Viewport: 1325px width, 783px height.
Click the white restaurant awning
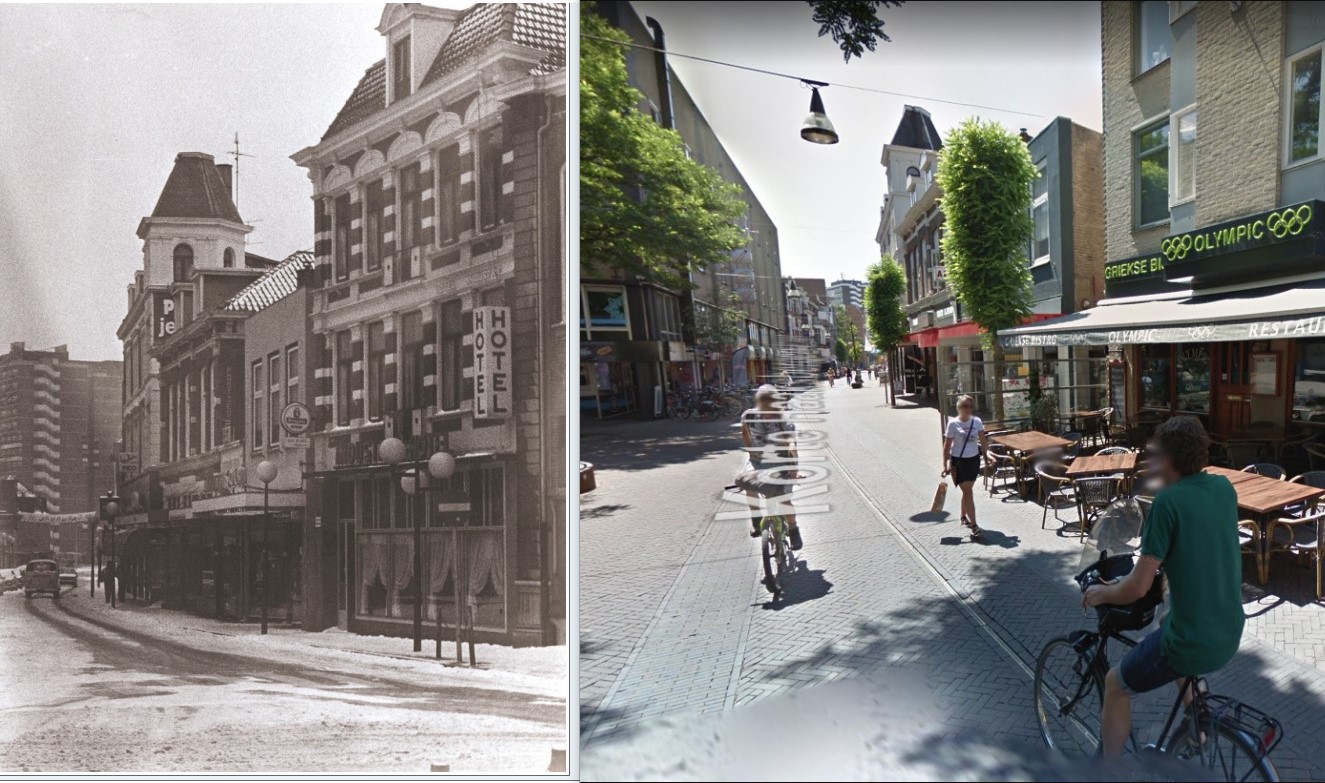pyautogui.click(x=1160, y=320)
